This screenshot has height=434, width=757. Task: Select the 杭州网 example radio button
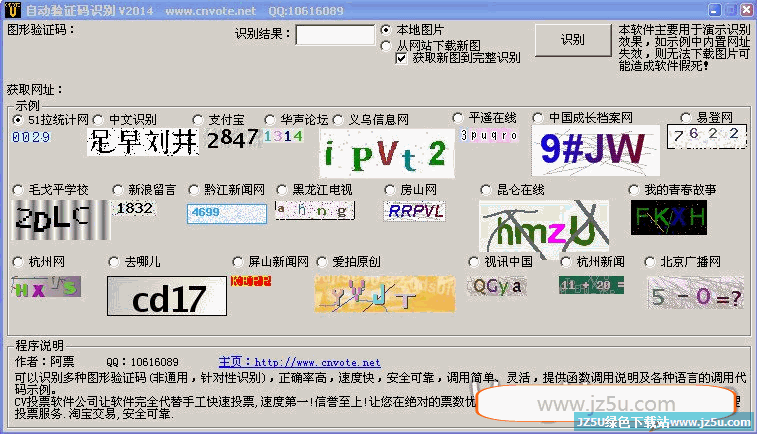(18, 262)
